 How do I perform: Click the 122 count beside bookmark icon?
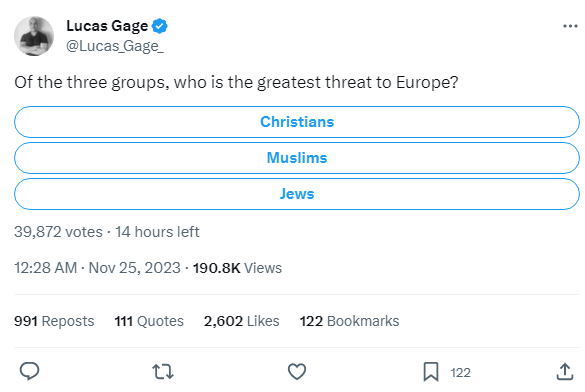(x=460, y=373)
